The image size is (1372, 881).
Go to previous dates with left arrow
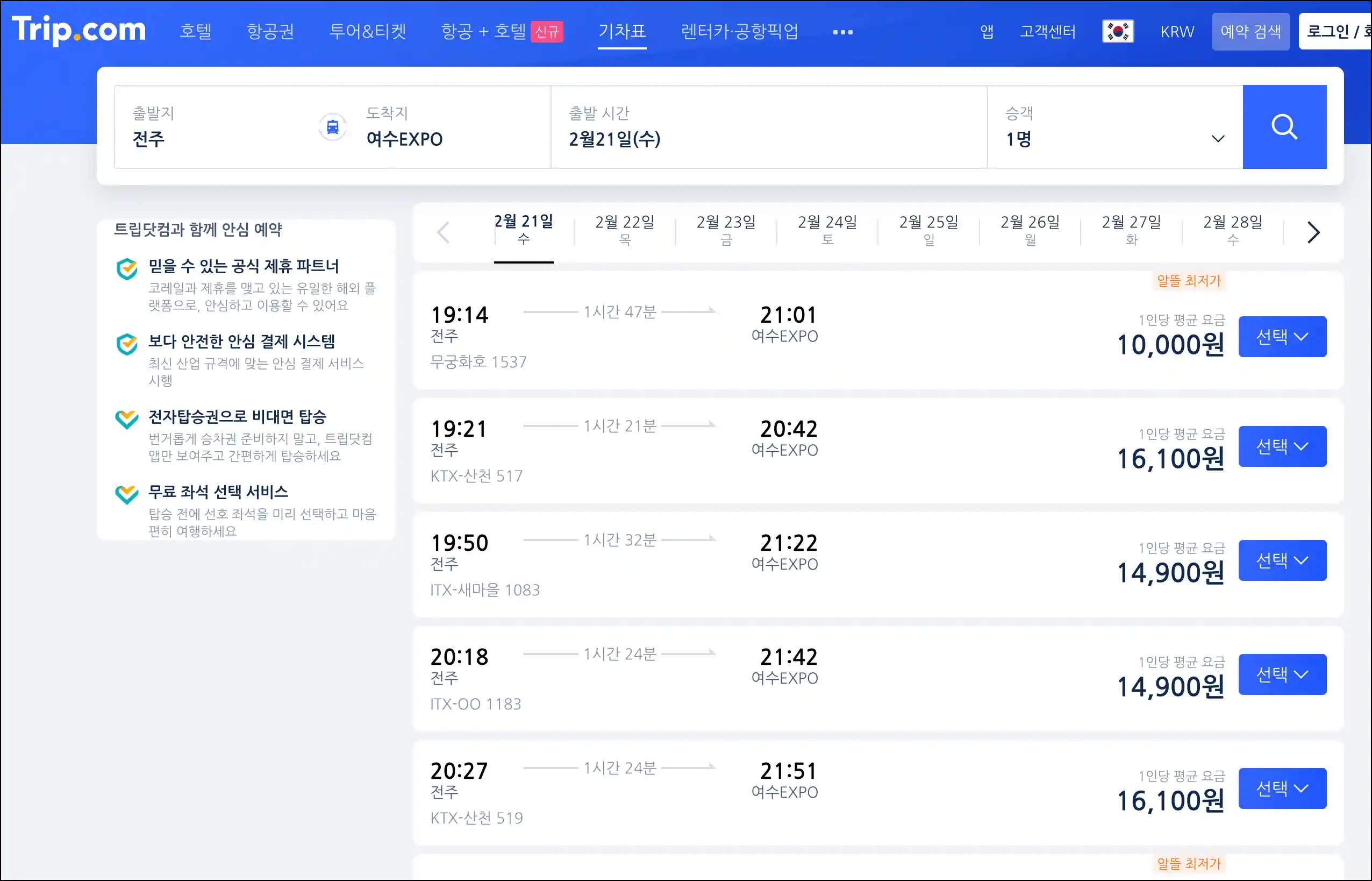pyautogui.click(x=443, y=232)
